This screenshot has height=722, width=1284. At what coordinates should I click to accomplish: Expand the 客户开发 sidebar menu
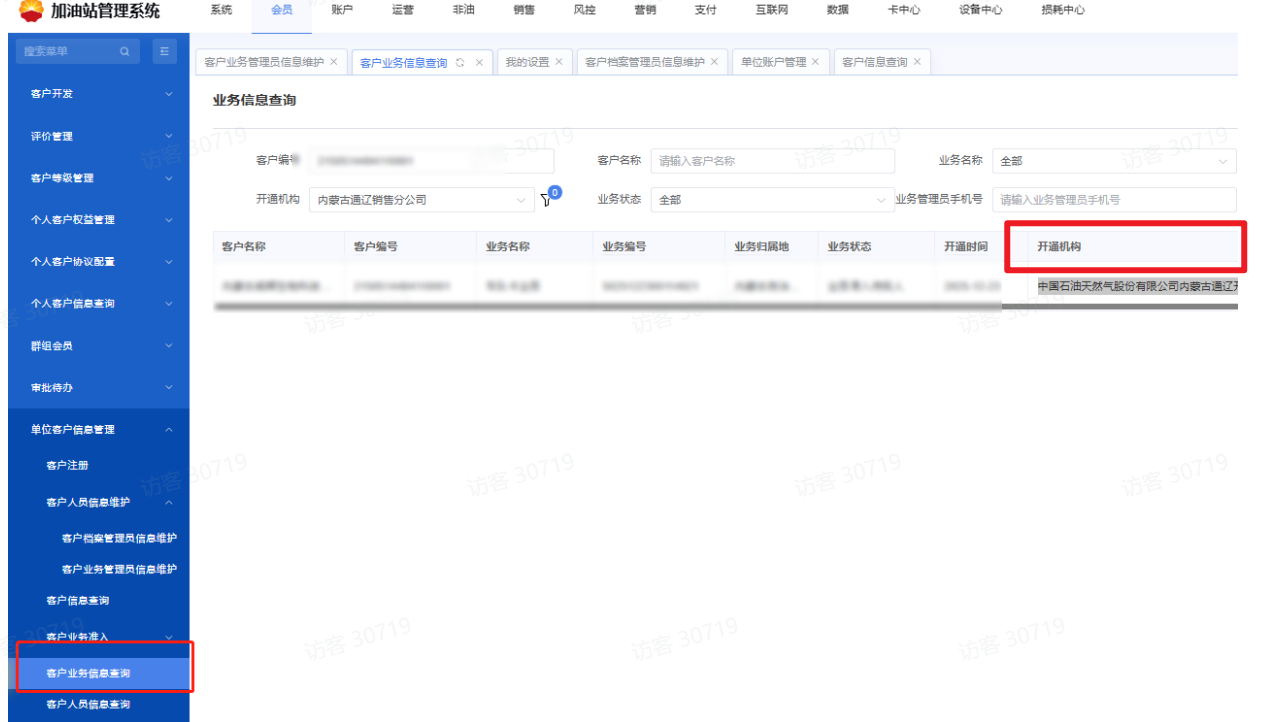coord(98,94)
